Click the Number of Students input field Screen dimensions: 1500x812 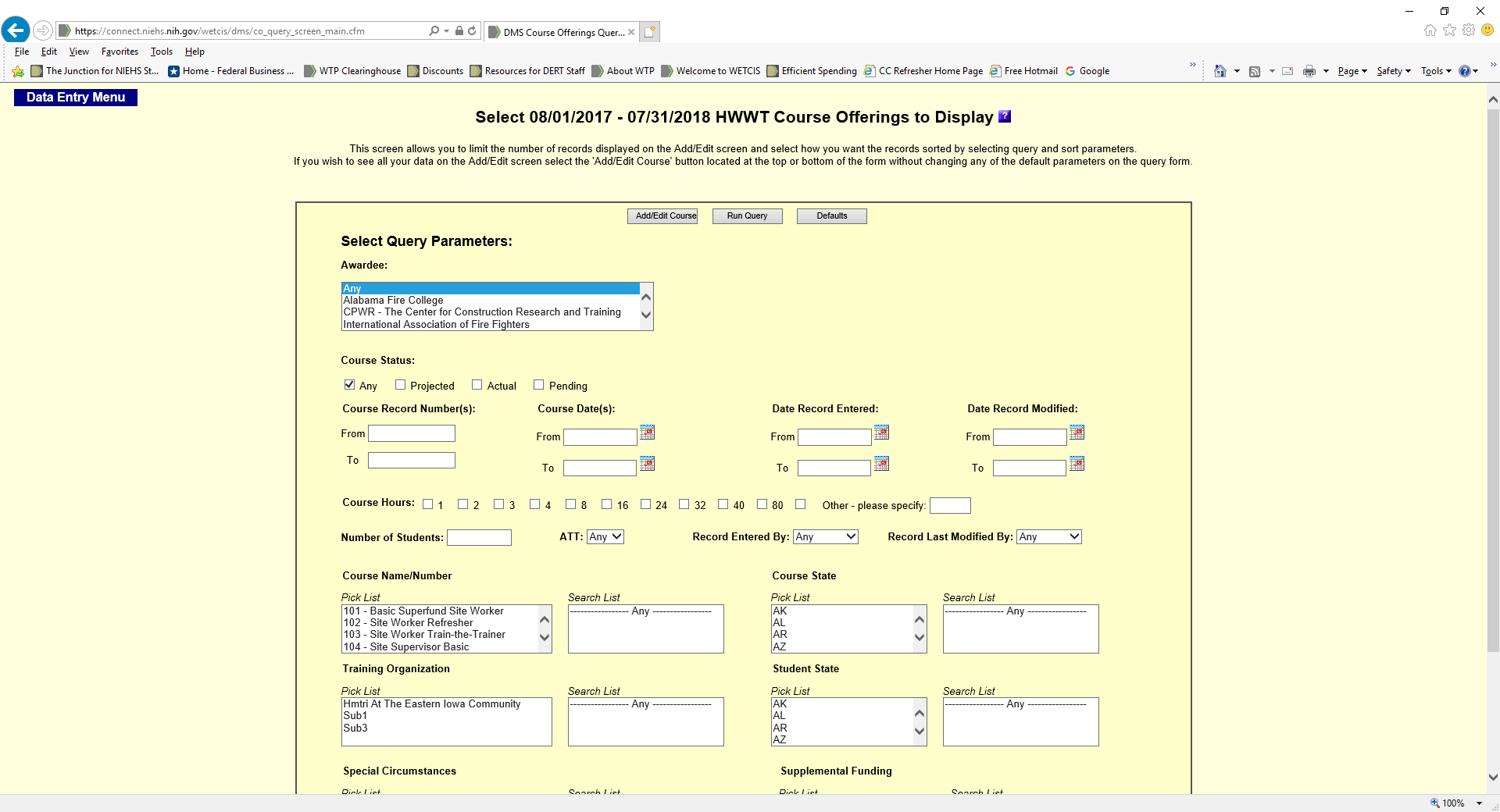479,538
